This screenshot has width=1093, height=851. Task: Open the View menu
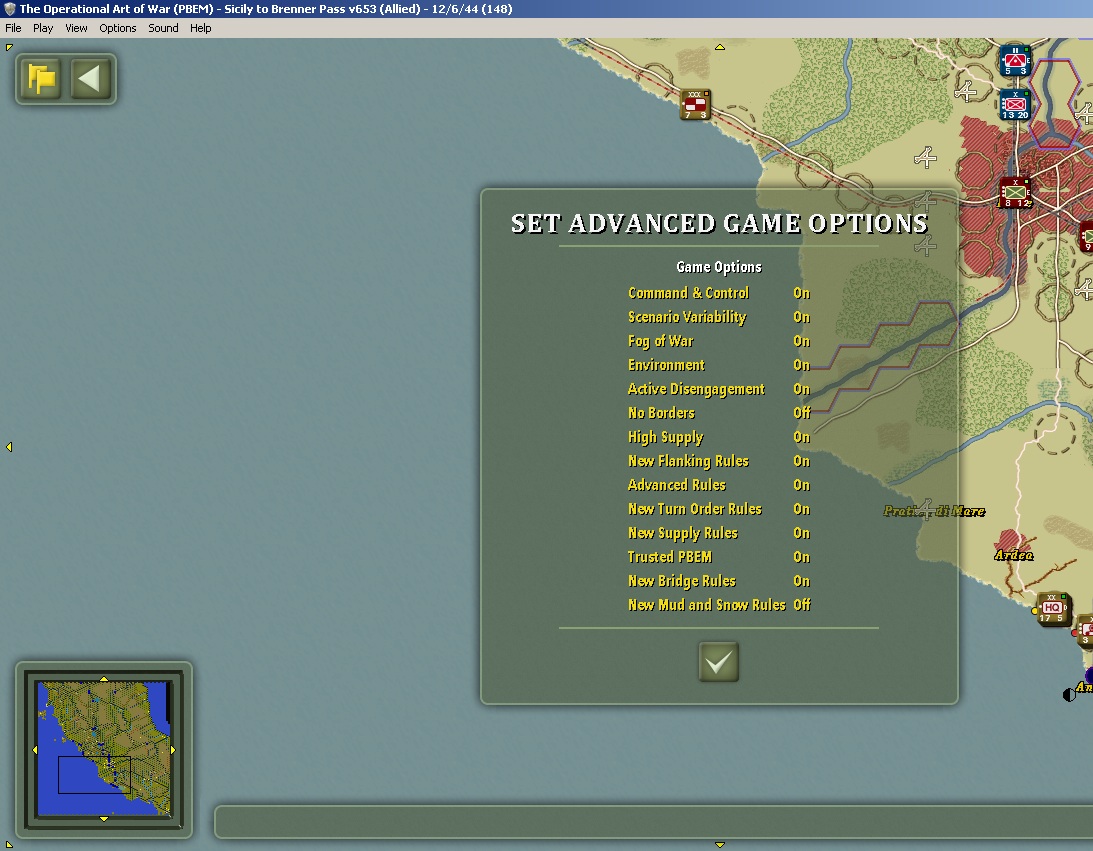[76, 28]
